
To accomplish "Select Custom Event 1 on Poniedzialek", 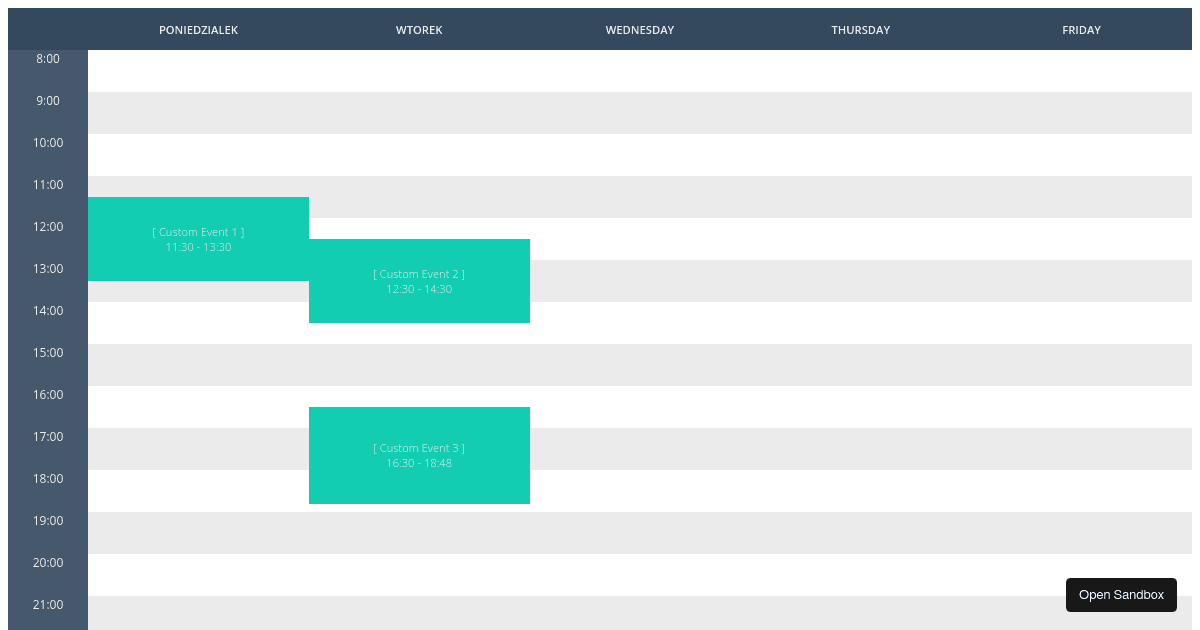I will [x=198, y=239].
